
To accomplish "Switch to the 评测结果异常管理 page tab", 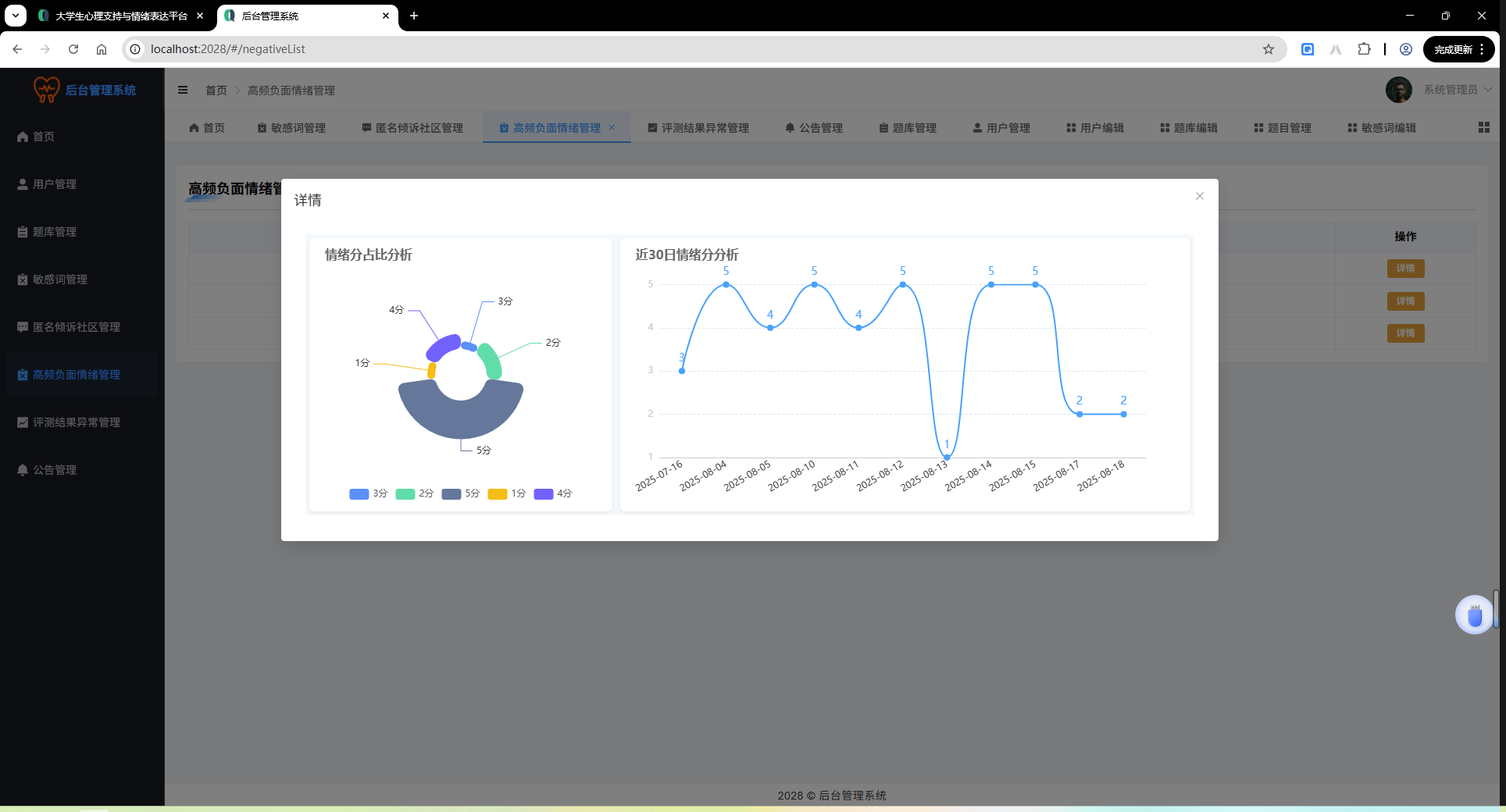I will click(698, 128).
